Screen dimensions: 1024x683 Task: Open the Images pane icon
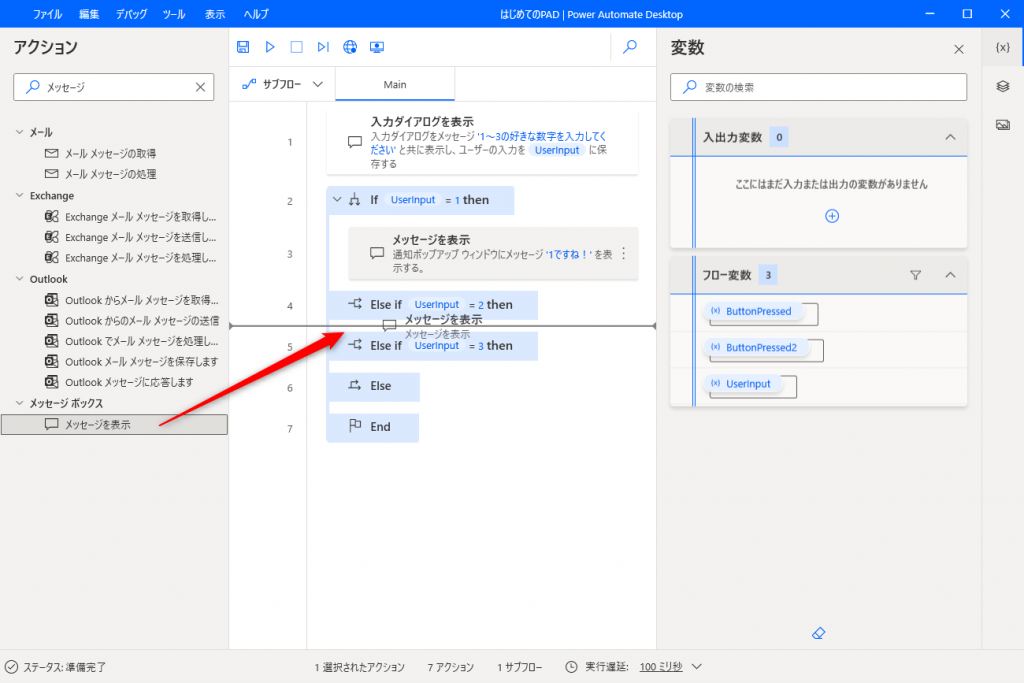pyautogui.click(x=1002, y=125)
